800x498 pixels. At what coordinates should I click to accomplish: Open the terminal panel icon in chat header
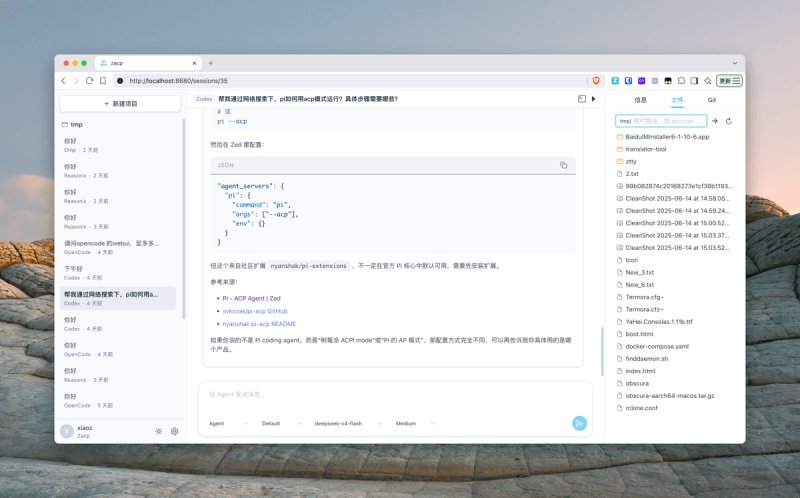tap(582, 99)
